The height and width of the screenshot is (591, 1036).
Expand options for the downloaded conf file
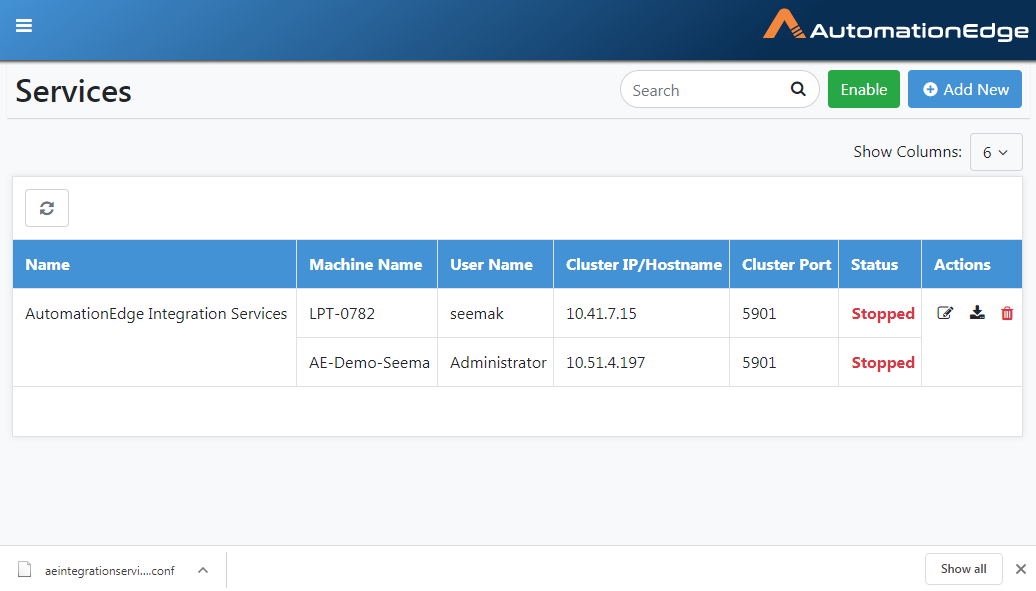pyautogui.click(x=203, y=570)
